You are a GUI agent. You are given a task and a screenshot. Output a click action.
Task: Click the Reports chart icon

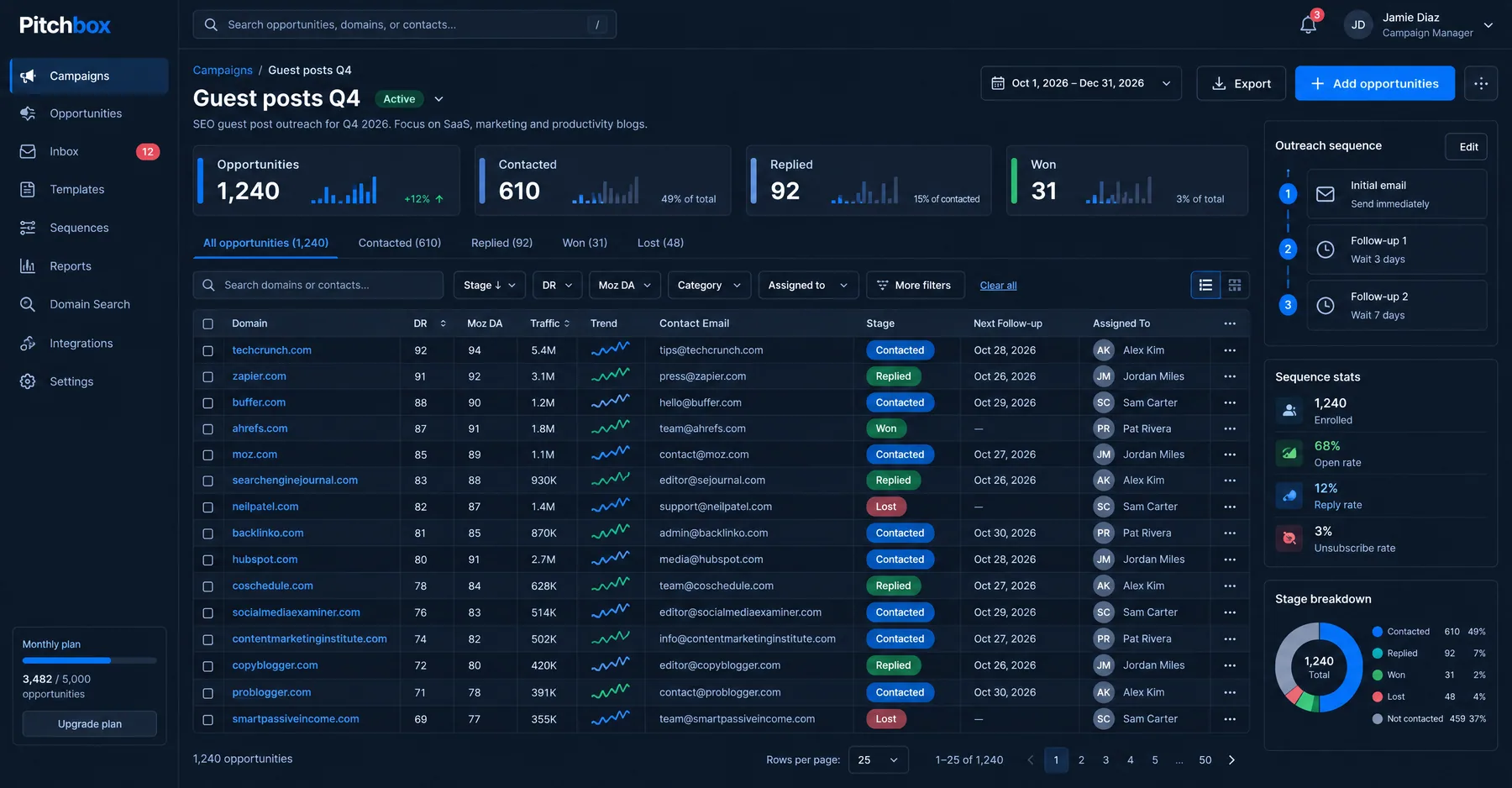[28, 266]
